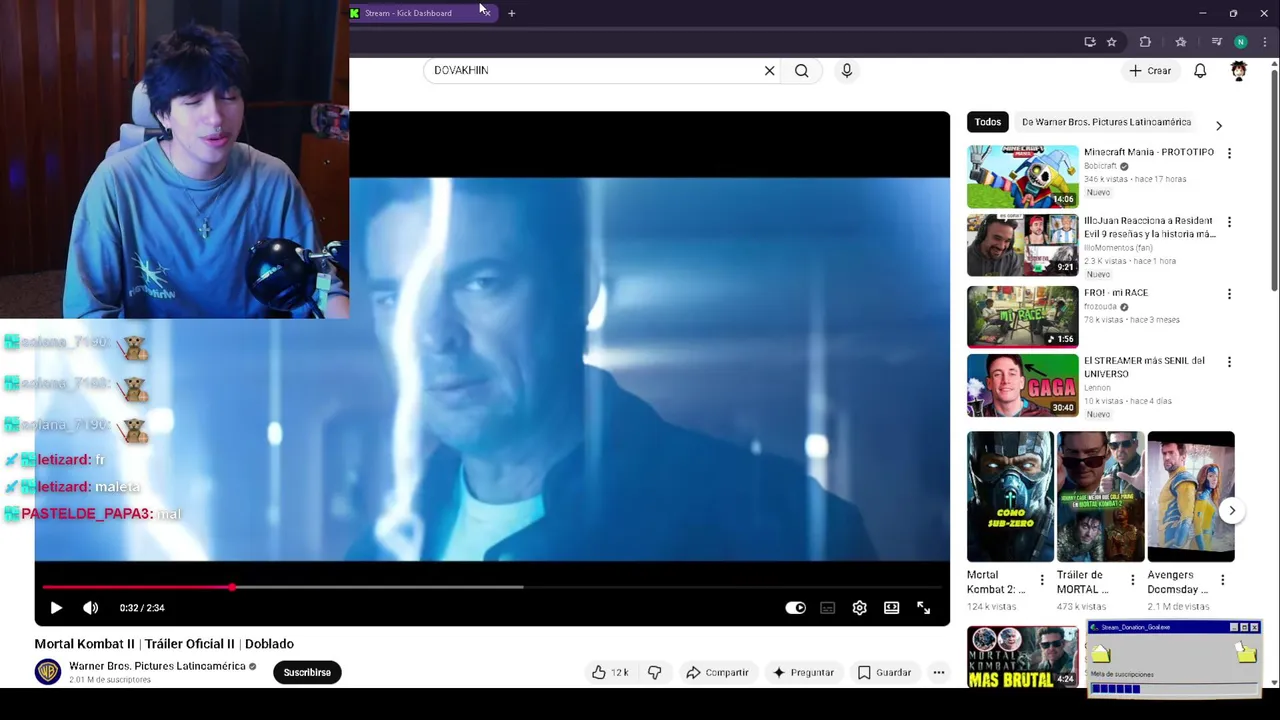Click the title 'El STREAMER más SENIL del UNIVERSO'
1280x720 pixels.
click(x=1144, y=367)
